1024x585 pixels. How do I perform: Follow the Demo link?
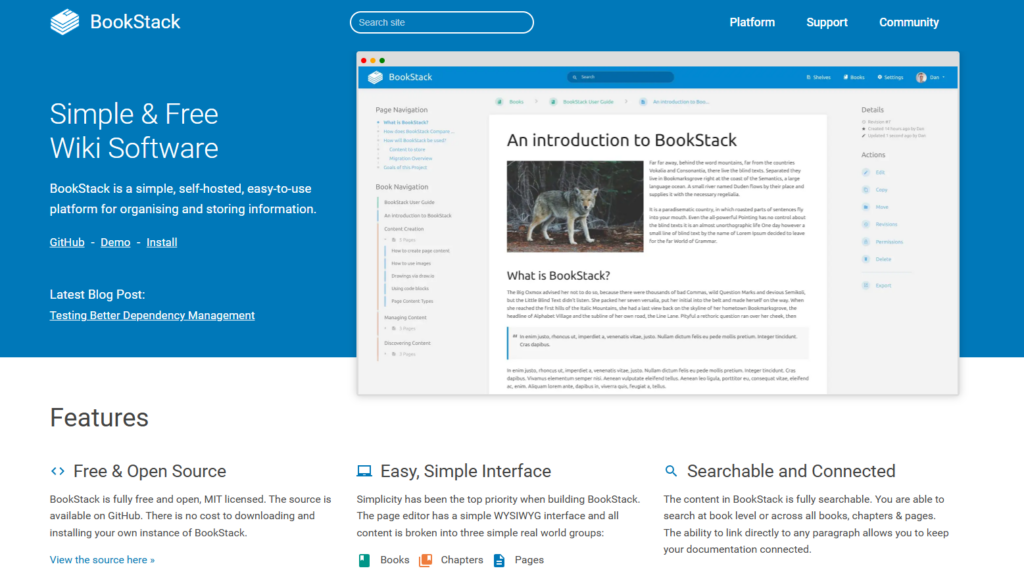115,242
